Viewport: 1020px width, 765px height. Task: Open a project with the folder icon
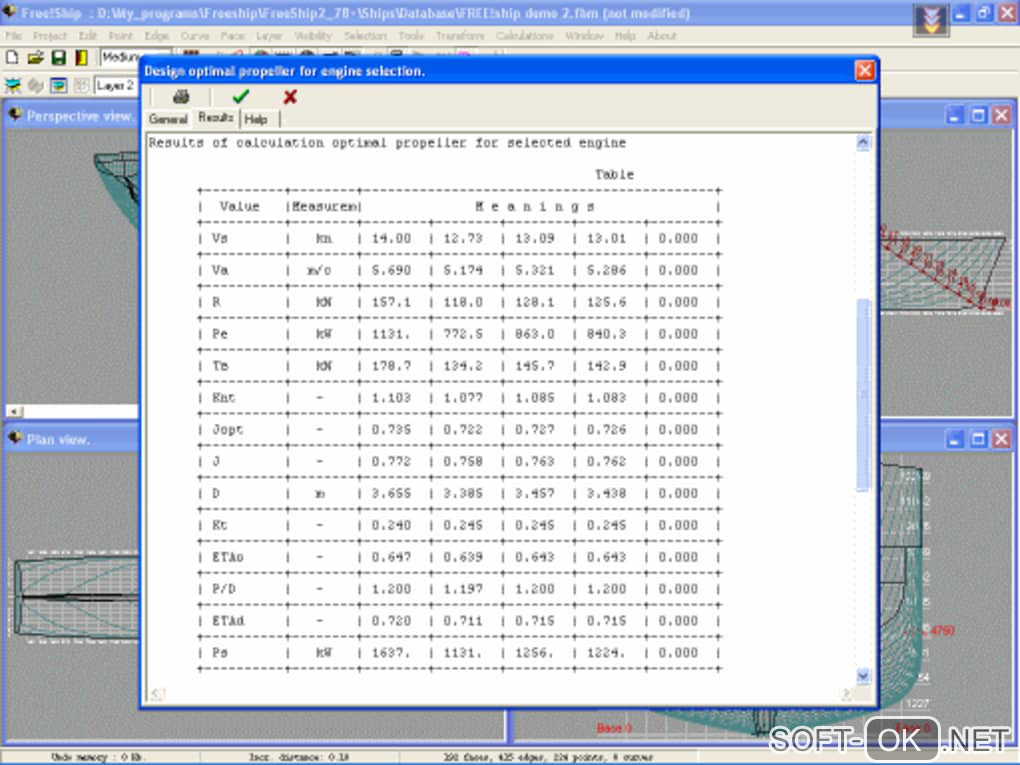coord(35,58)
